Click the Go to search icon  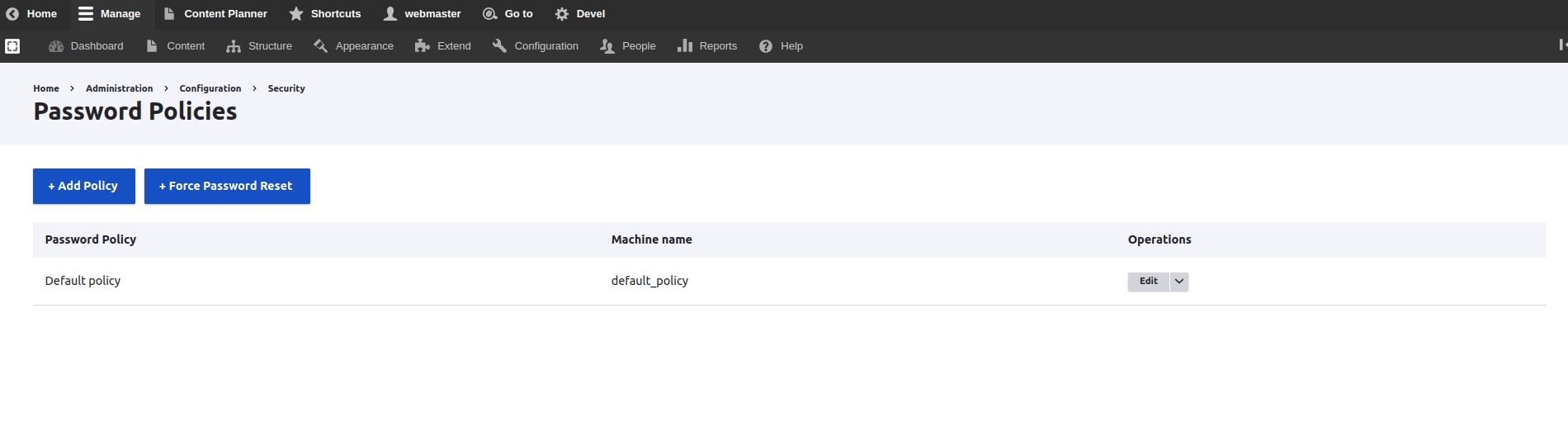pyautogui.click(x=490, y=14)
